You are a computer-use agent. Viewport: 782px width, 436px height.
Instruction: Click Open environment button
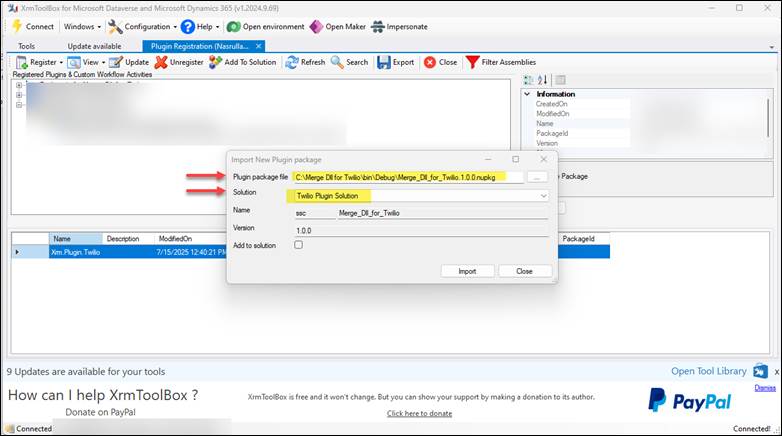coord(265,26)
